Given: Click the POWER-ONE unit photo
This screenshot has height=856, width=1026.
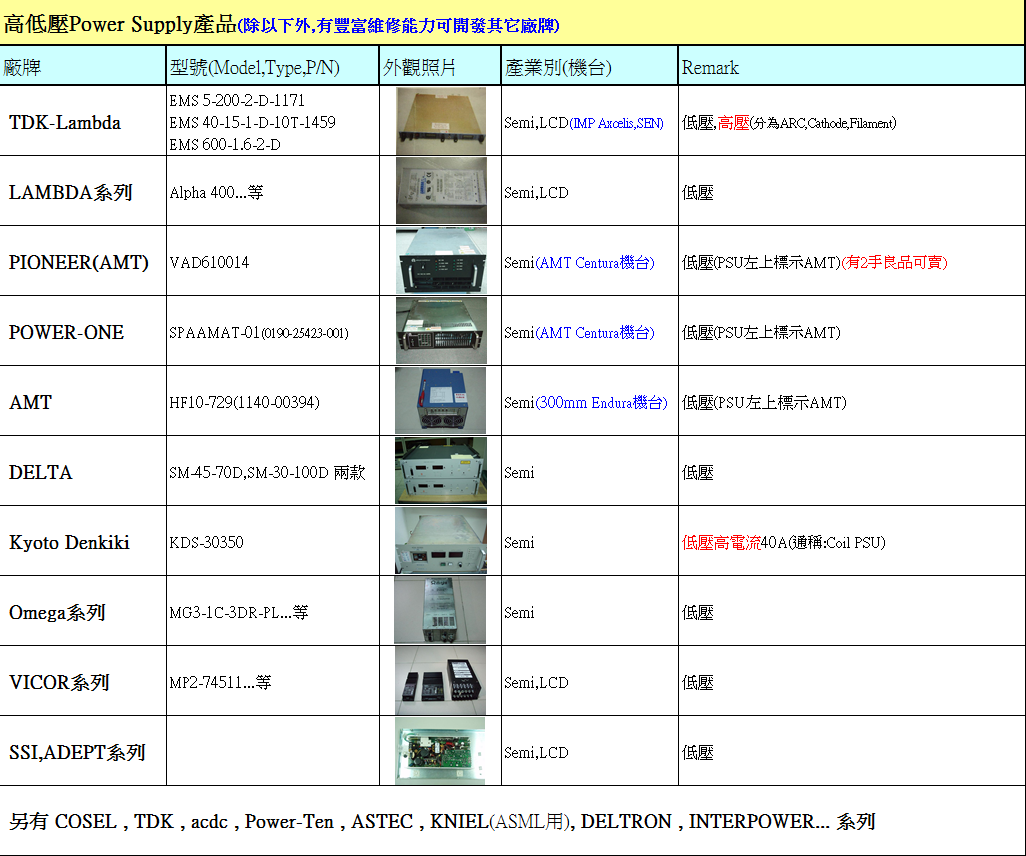Looking at the screenshot, I should (x=440, y=330).
